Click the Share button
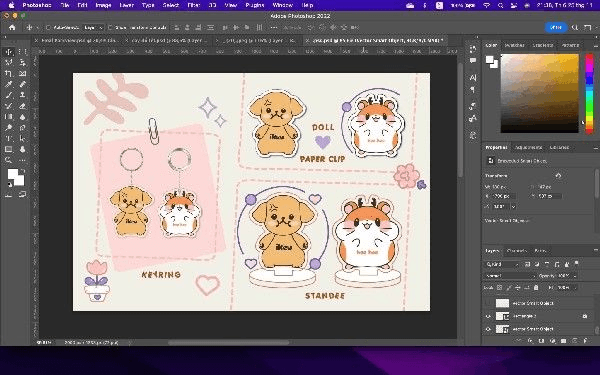The width and height of the screenshot is (600, 375). (556, 28)
